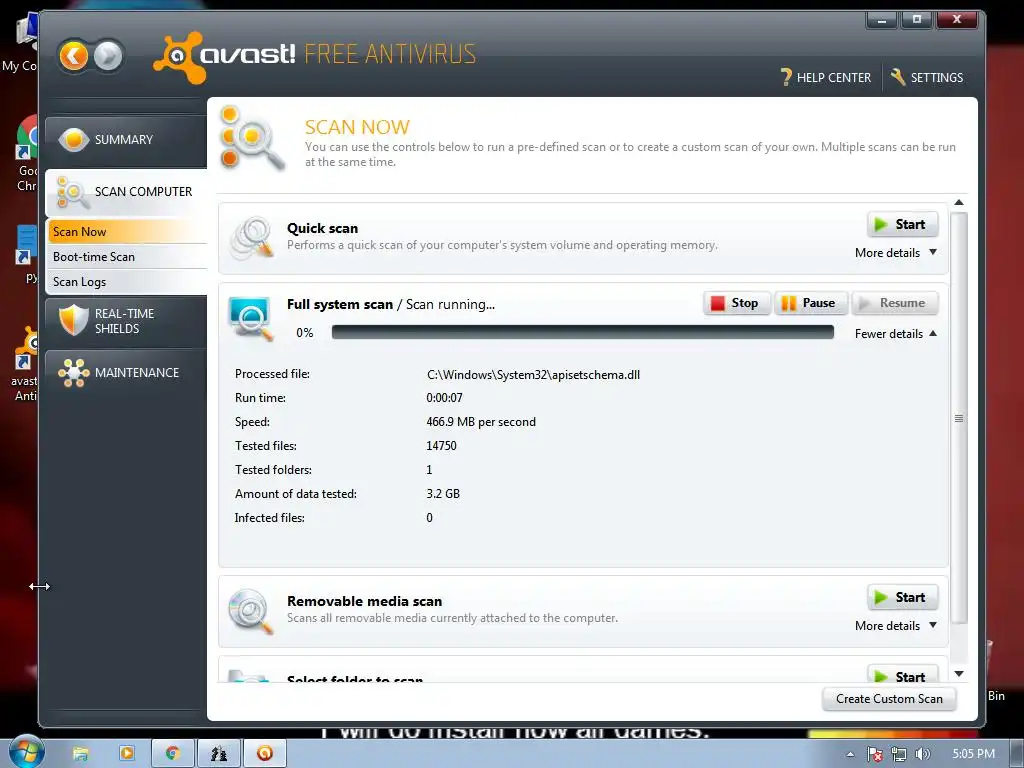Viewport: 1024px width, 768px height.
Task: Open Google Chrome desktop shortcut
Action: 25,154
